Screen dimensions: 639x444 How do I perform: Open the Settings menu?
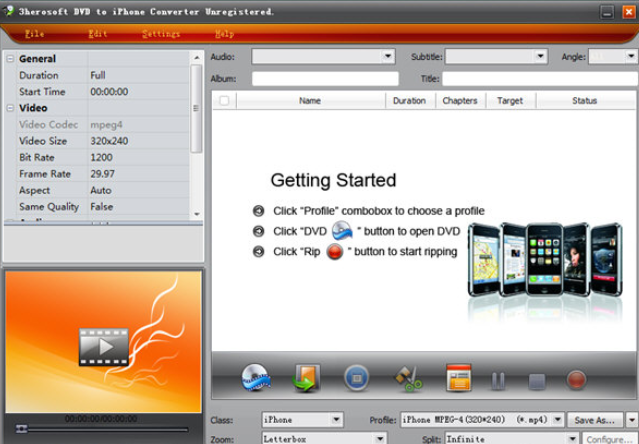click(161, 34)
